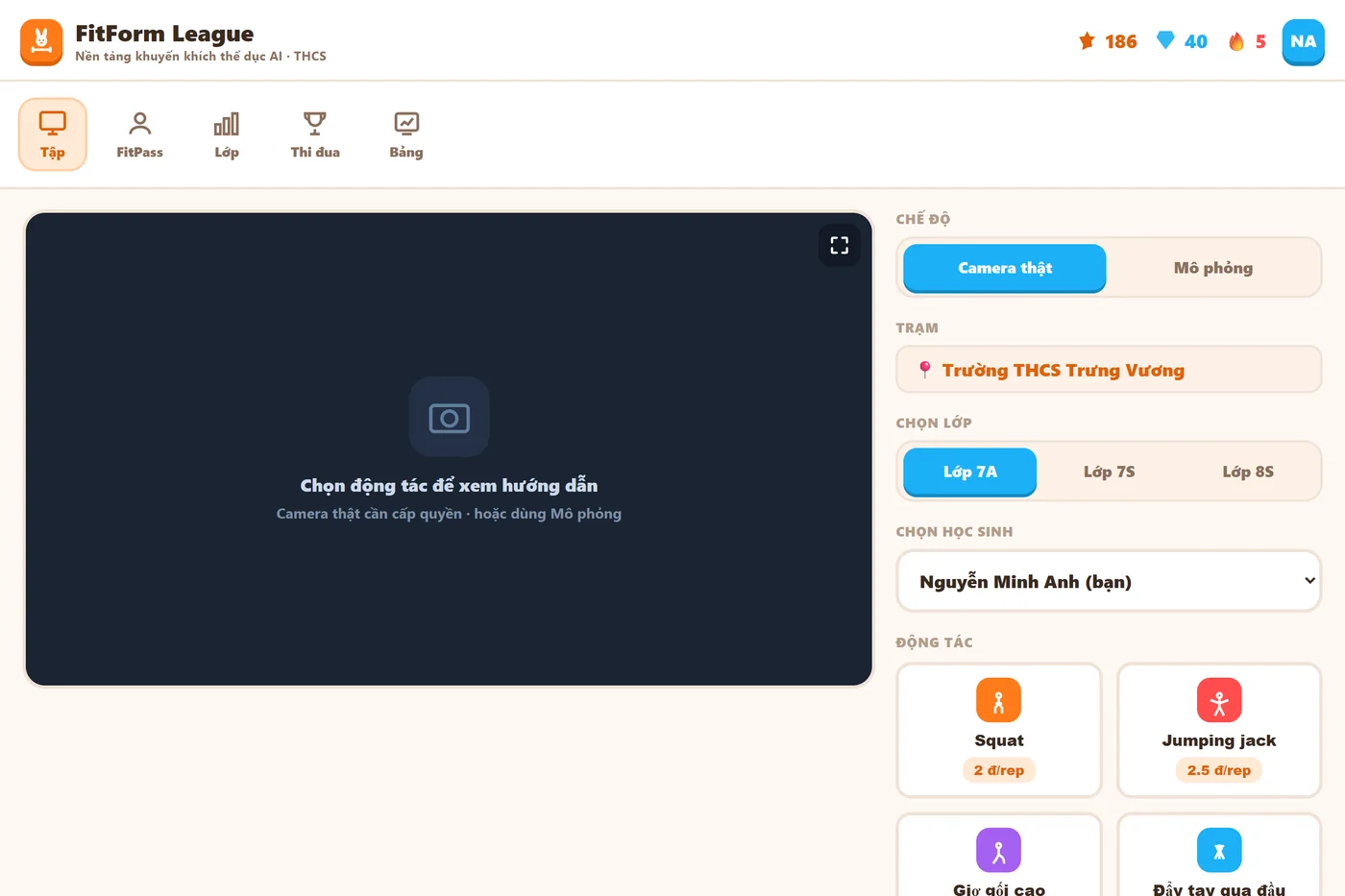Select class Lớp 8S

click(x=1248, y=472)
